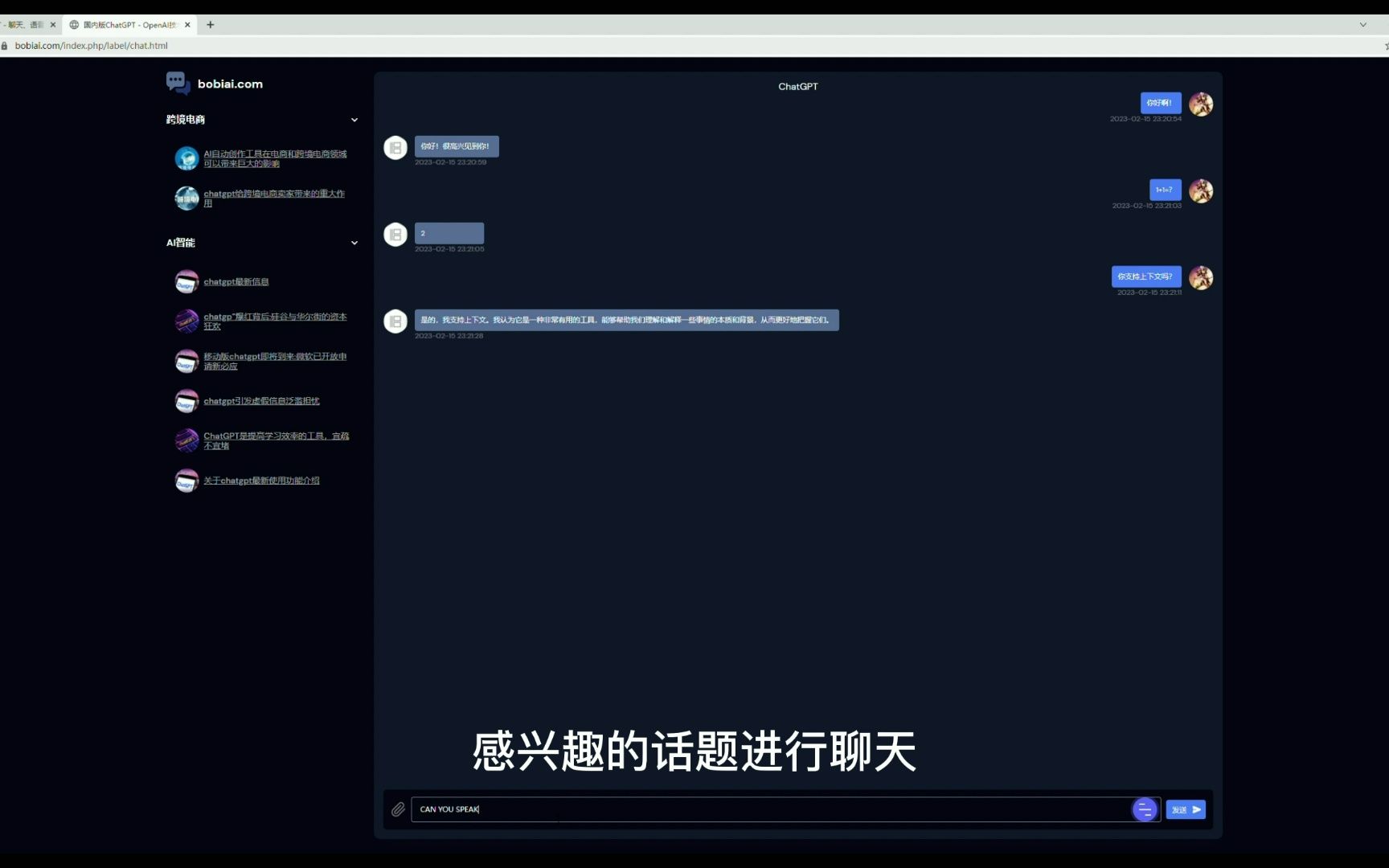Click thumbnail beside chatgpt最新信息
Viewport: 1389px width, 868px height.
click(186, 281)
